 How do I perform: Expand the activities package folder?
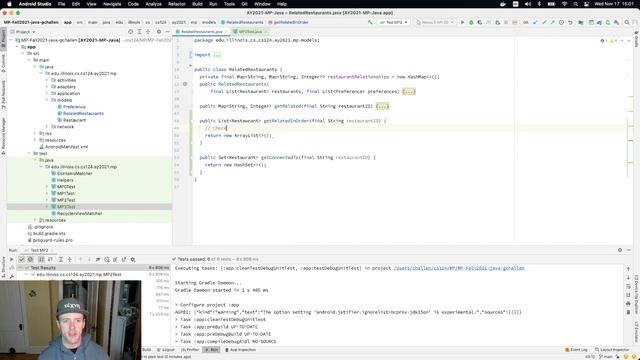pyautogui.click(x=47, y=80)
